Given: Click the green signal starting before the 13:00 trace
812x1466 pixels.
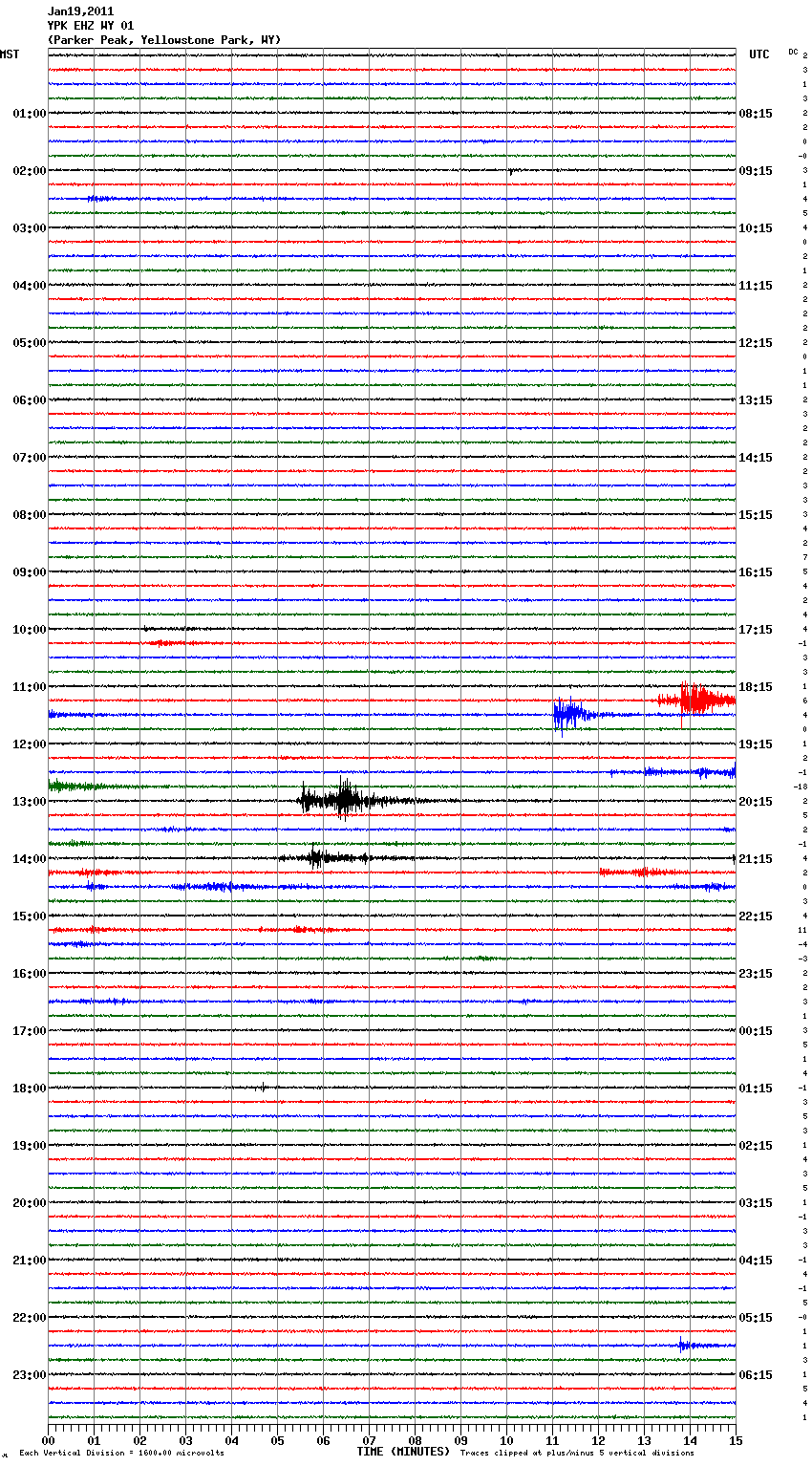Looking at the screenshot, I should click(x=86, y=786).
